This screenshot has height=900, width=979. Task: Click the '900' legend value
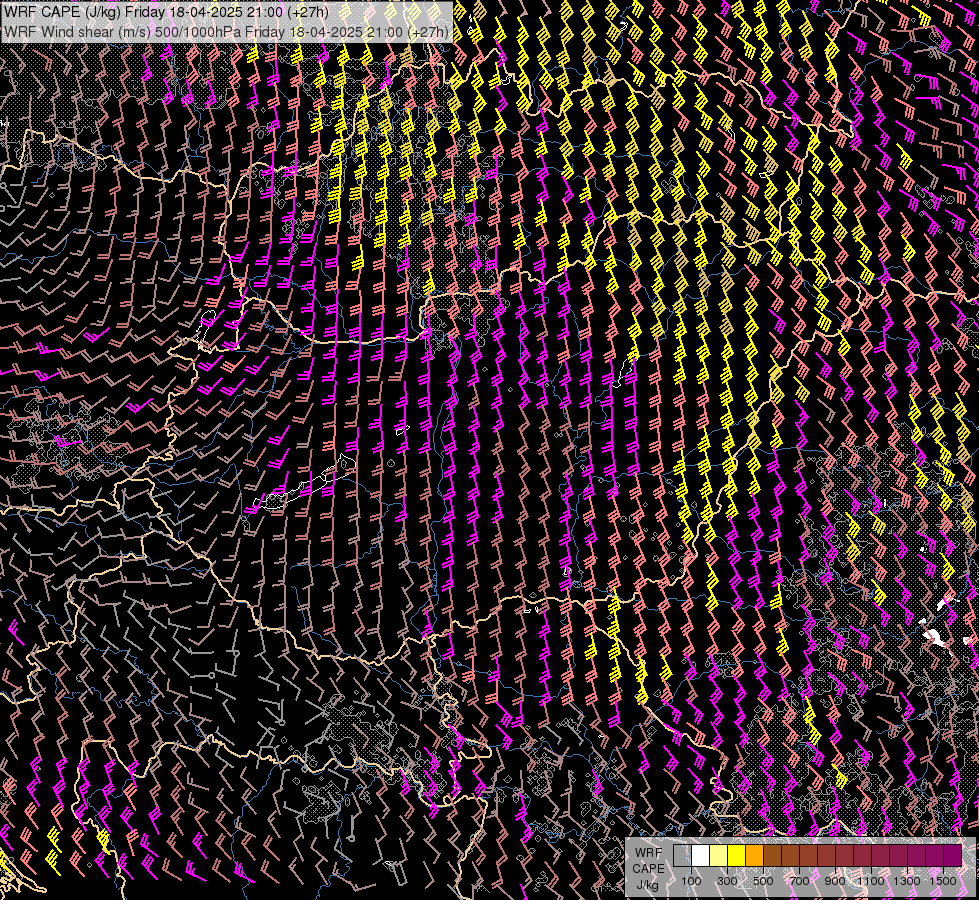[x=835, y=881]
